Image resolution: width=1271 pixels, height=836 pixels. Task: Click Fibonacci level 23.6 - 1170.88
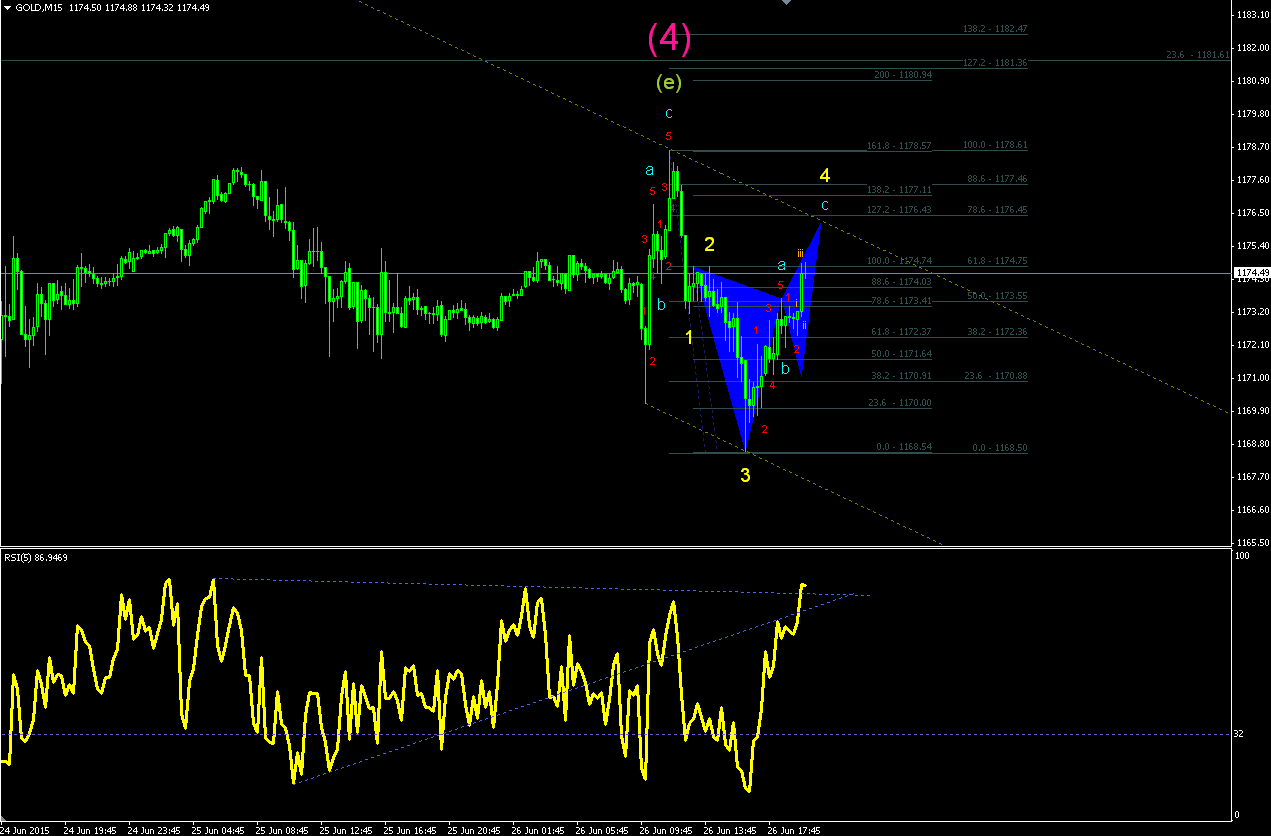point(997,376)
